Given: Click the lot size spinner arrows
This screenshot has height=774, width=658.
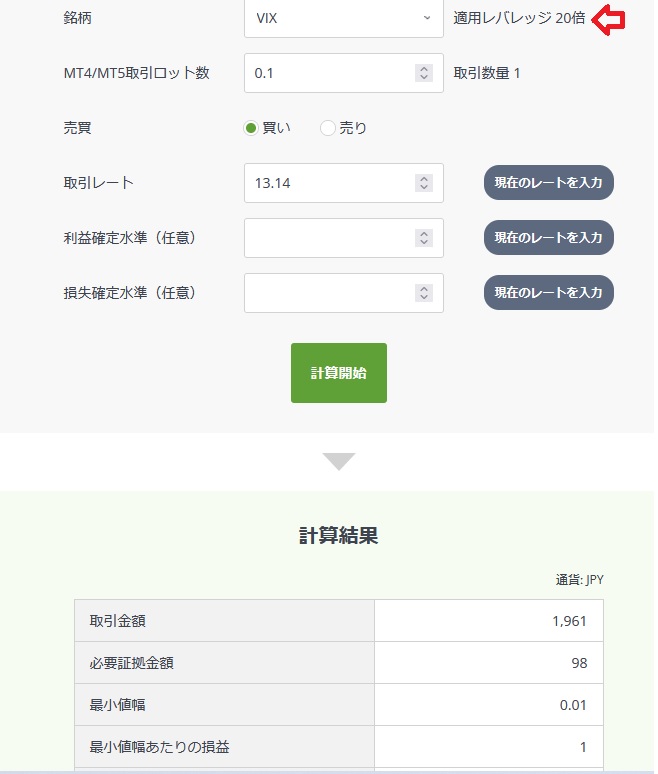Looking at the screenshot, I should (424, 73).
